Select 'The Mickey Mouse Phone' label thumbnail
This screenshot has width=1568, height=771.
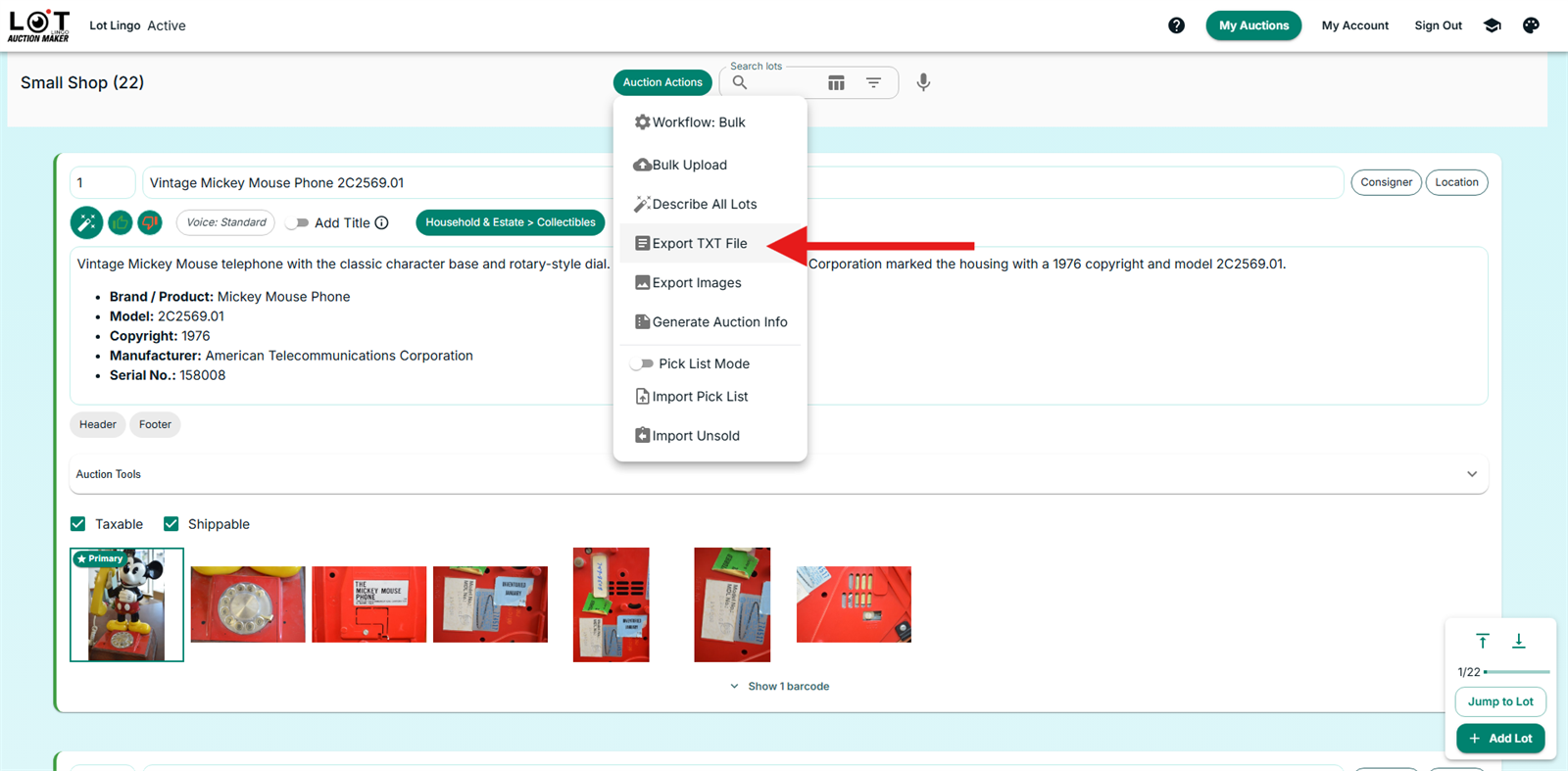click(368, 604)
